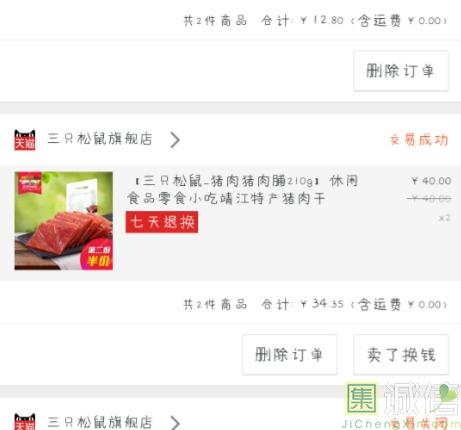
Task: Tap the 合计 ¥34.35 order total line
Action: click(x=315, y=304)
